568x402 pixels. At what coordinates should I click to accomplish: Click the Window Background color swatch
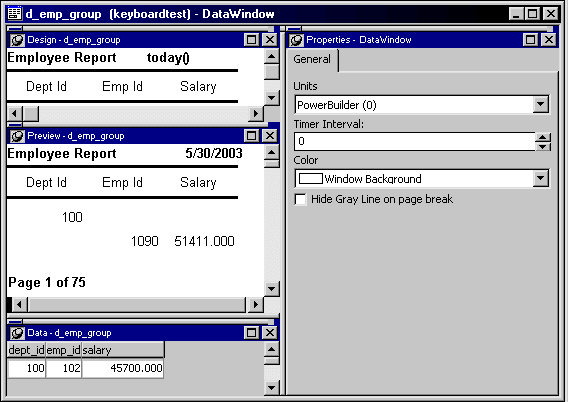click(x=310, y=179)
